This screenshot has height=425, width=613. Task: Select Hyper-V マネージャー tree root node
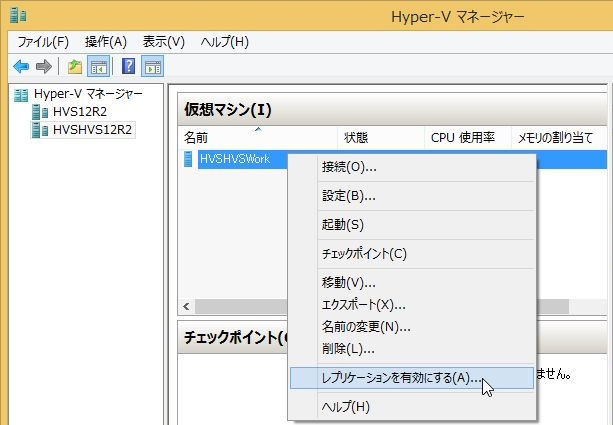88,94
